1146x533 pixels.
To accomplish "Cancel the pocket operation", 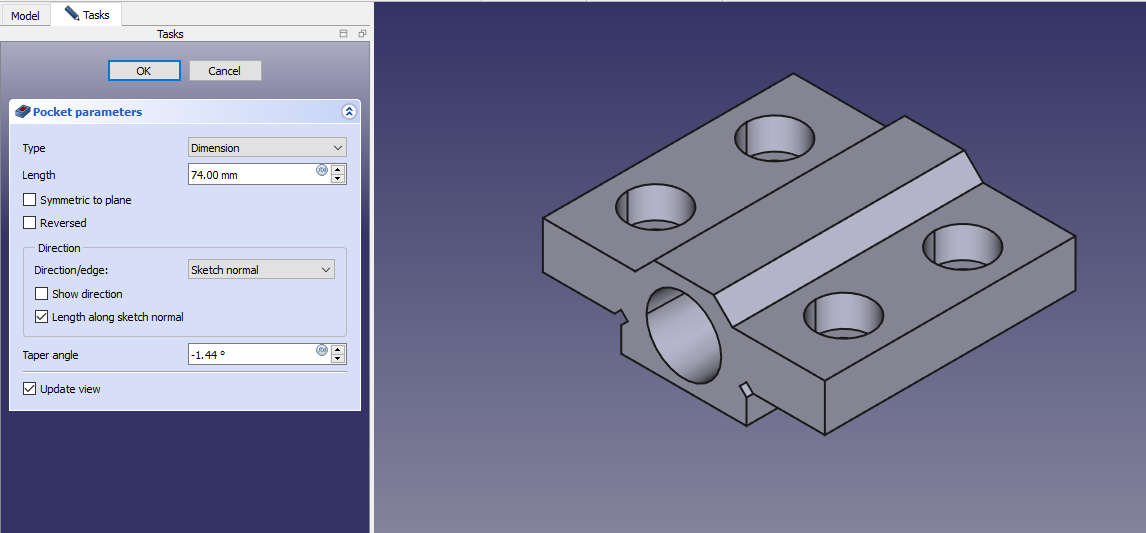I will 224,71.
